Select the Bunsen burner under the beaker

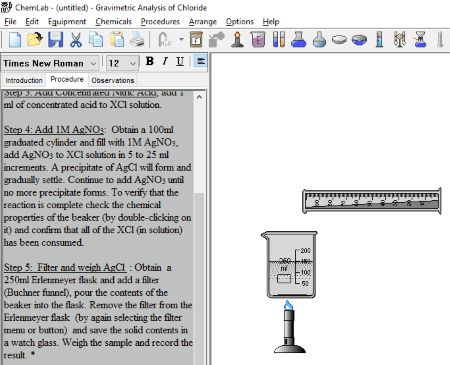(x=289, y=327)
